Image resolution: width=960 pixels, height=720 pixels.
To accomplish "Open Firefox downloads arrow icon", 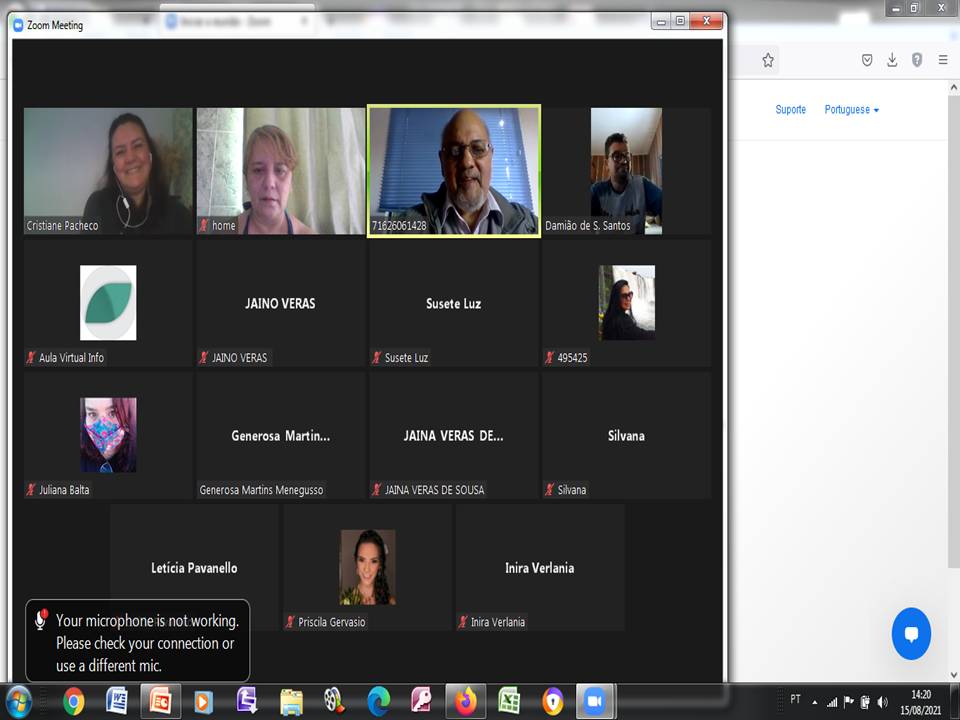I will click(892, 60).
